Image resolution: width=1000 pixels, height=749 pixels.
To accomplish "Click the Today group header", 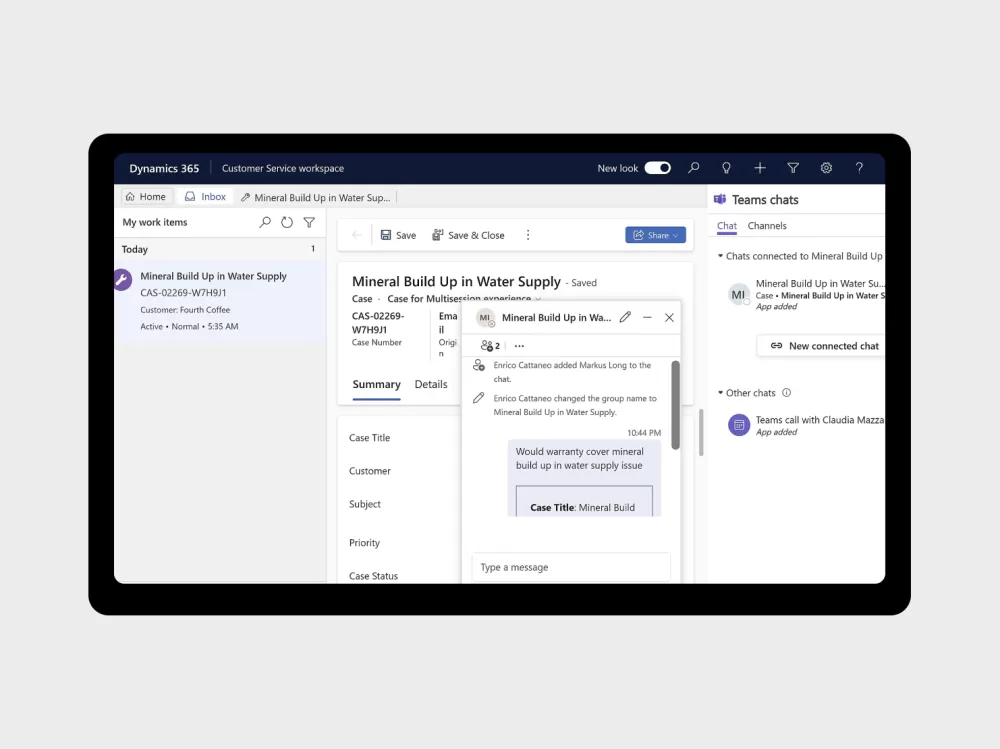I will point(220,249).
